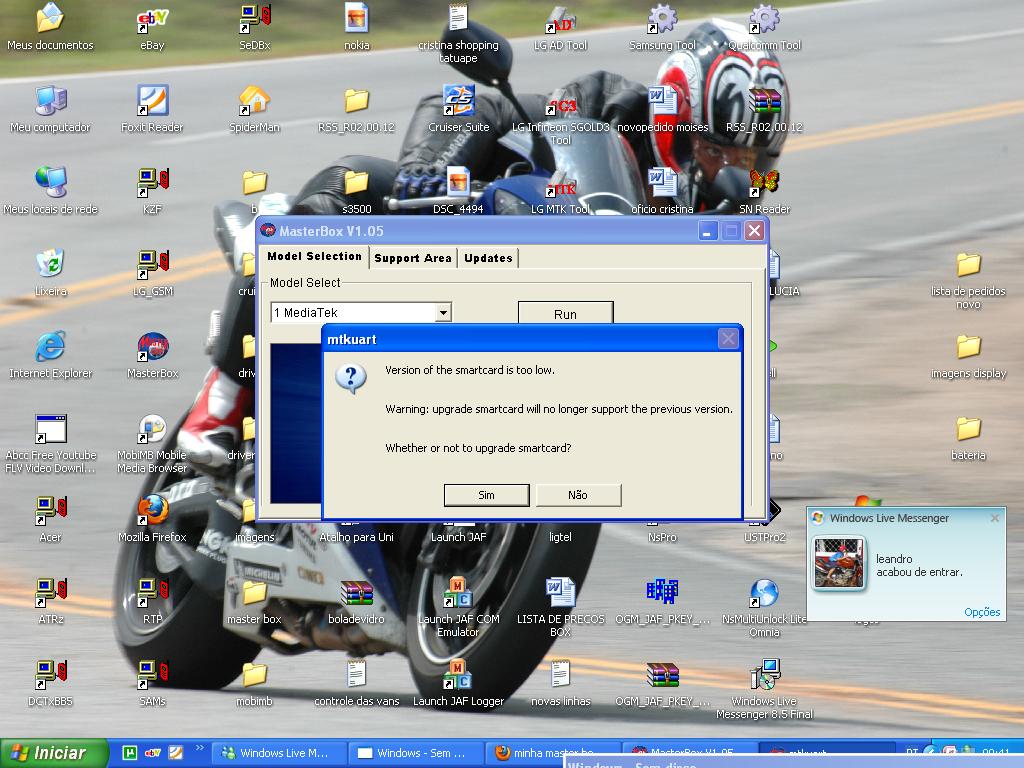Select the Foxit Reader desktop shortcut
Screen dimensions: 1024x768
tap(152, 109)
